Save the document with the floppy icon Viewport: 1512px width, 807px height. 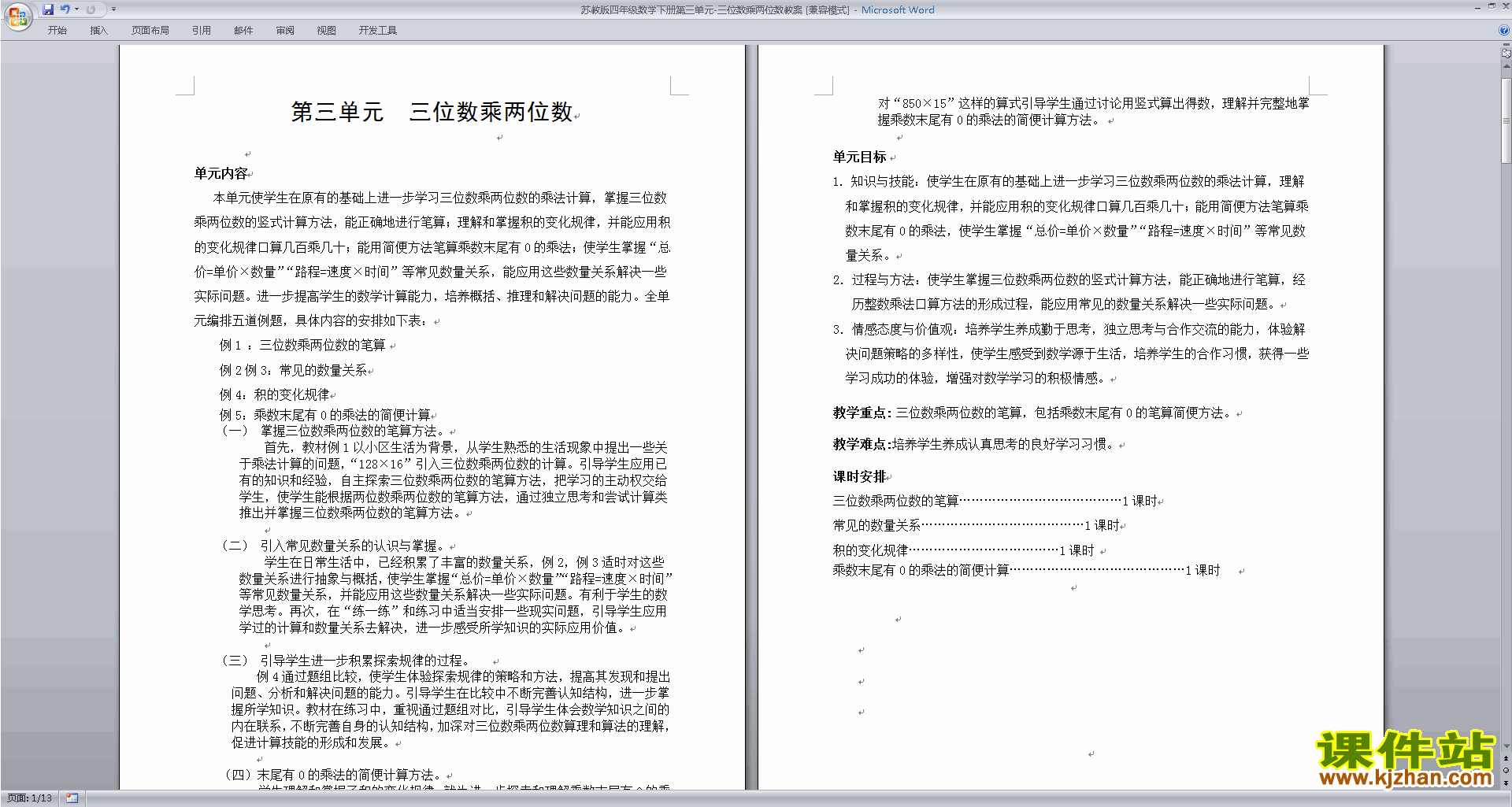coord(48,9)
